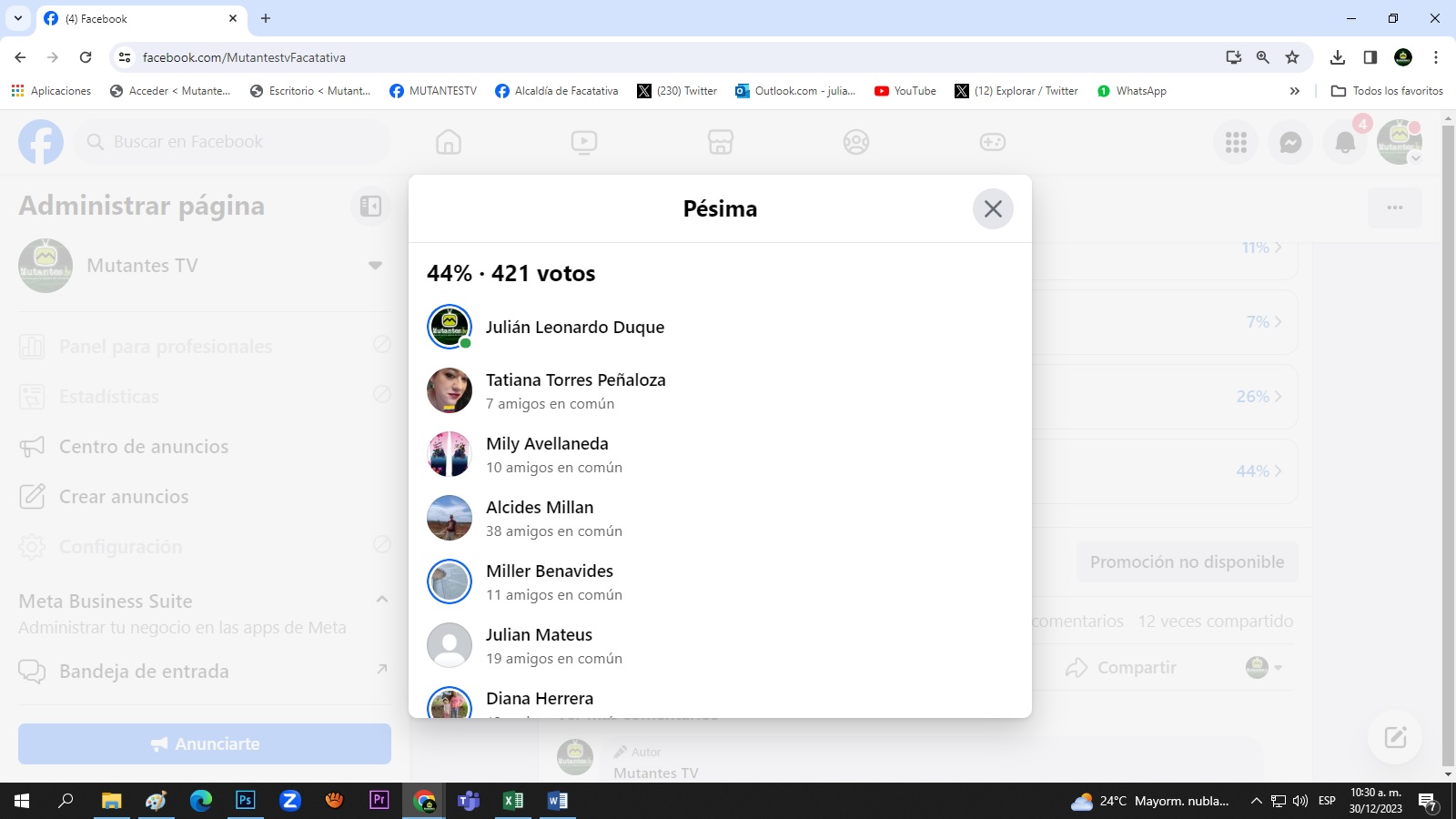
Task: Open Excel from the Windows taskbar
Action: coord(513,801)
